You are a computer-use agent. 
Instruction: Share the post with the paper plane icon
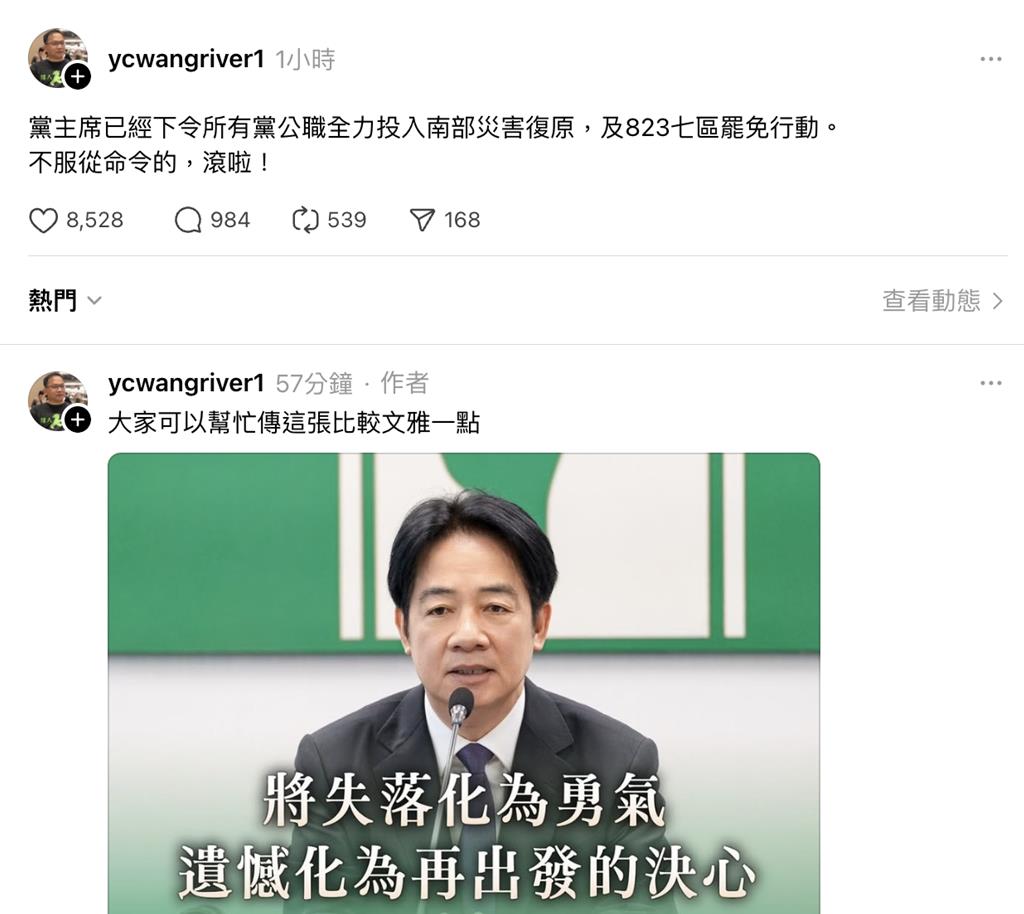422,220
